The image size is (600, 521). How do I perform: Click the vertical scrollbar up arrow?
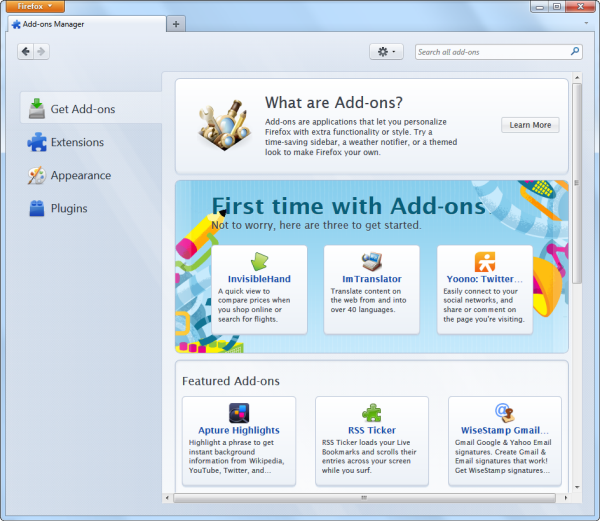[577, 78]
